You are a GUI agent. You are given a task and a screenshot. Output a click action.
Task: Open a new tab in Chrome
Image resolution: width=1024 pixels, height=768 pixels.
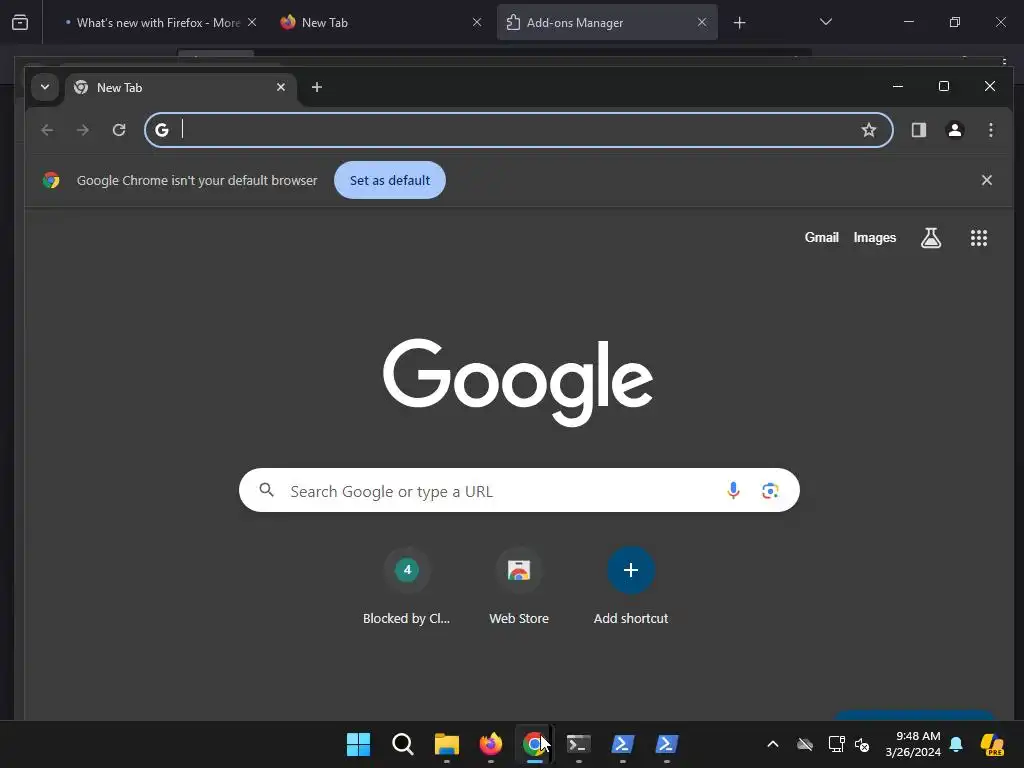coord(317,88)
